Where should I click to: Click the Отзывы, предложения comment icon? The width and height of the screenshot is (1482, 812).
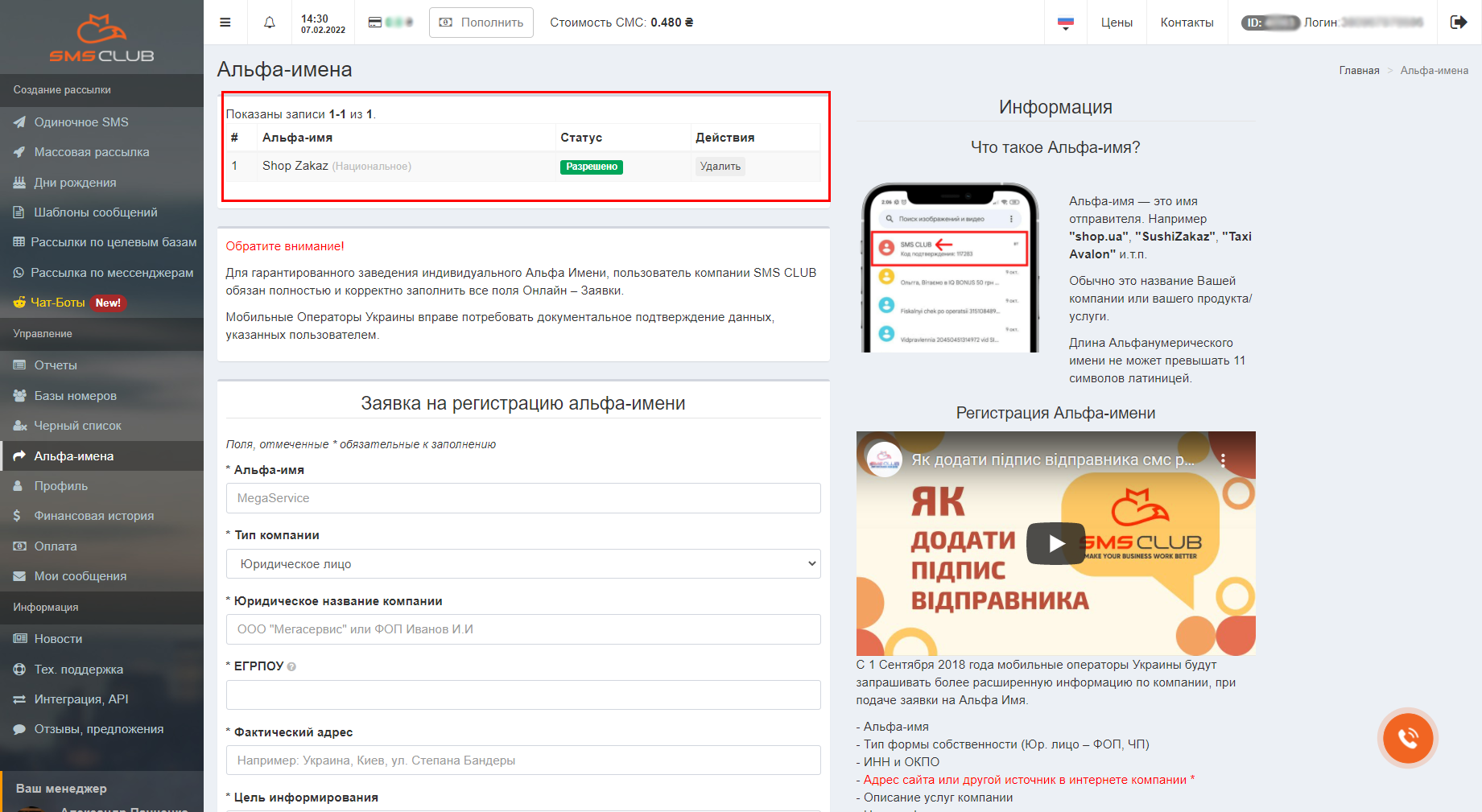pyautogui.click(x=19, y=729)
